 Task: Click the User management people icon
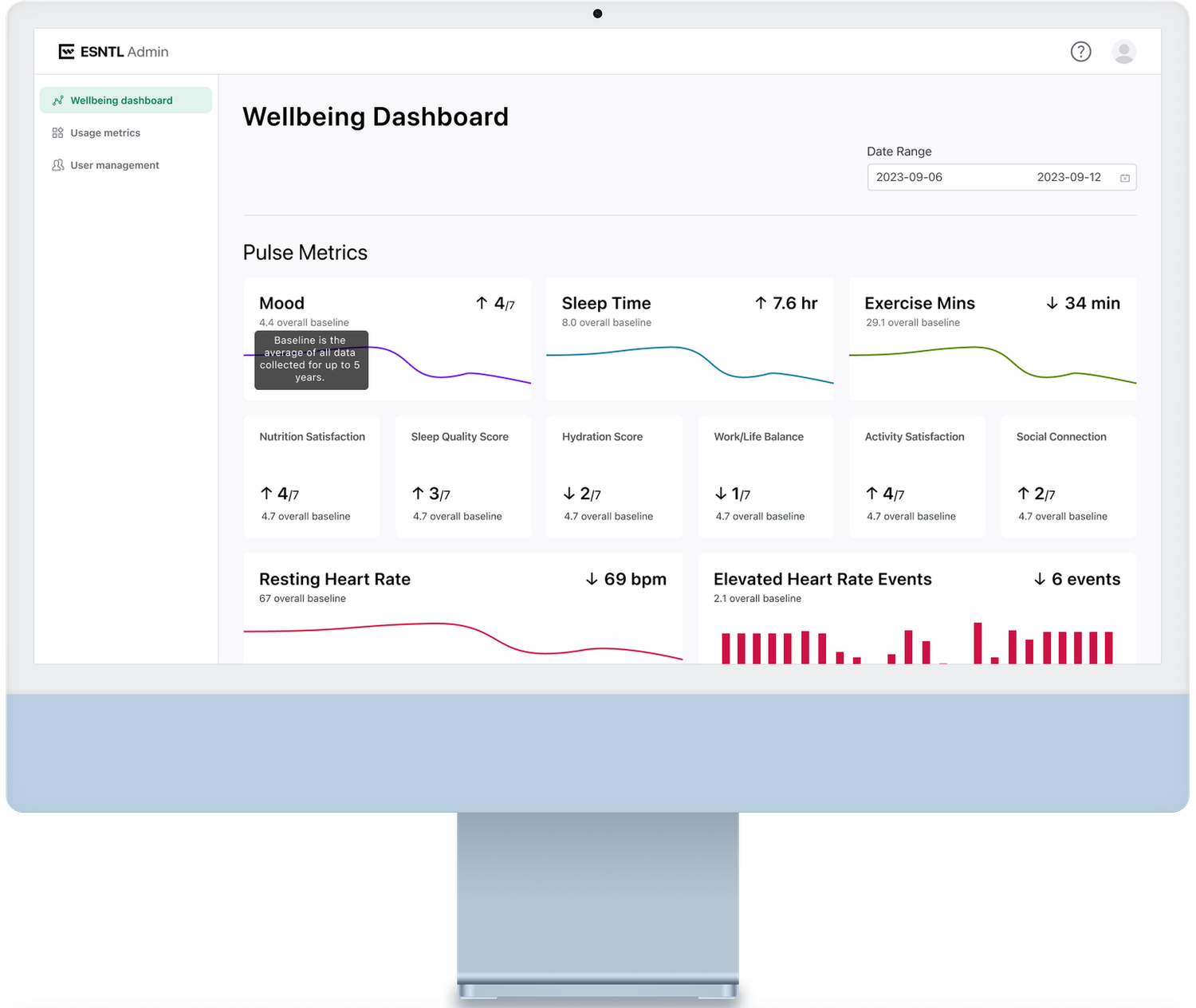point(57,165)
